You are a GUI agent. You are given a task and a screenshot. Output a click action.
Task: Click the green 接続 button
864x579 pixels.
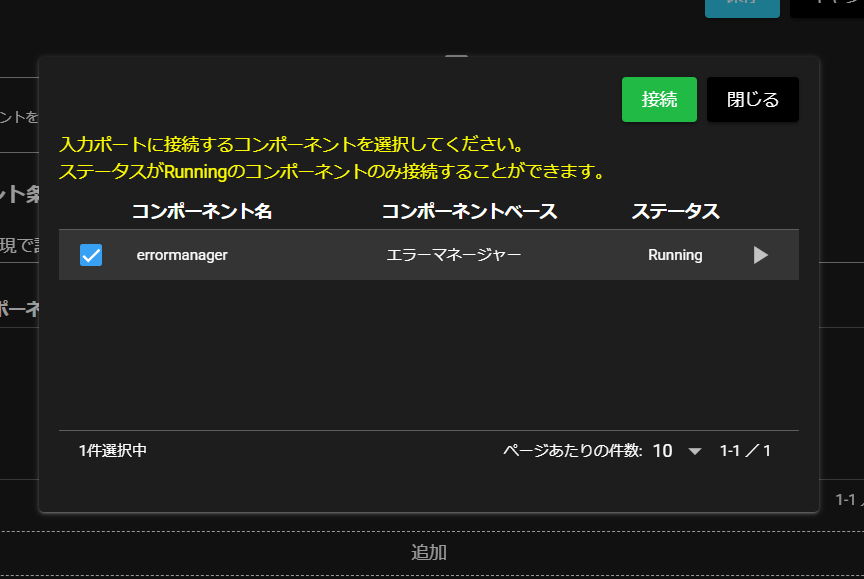click(659, 100)
